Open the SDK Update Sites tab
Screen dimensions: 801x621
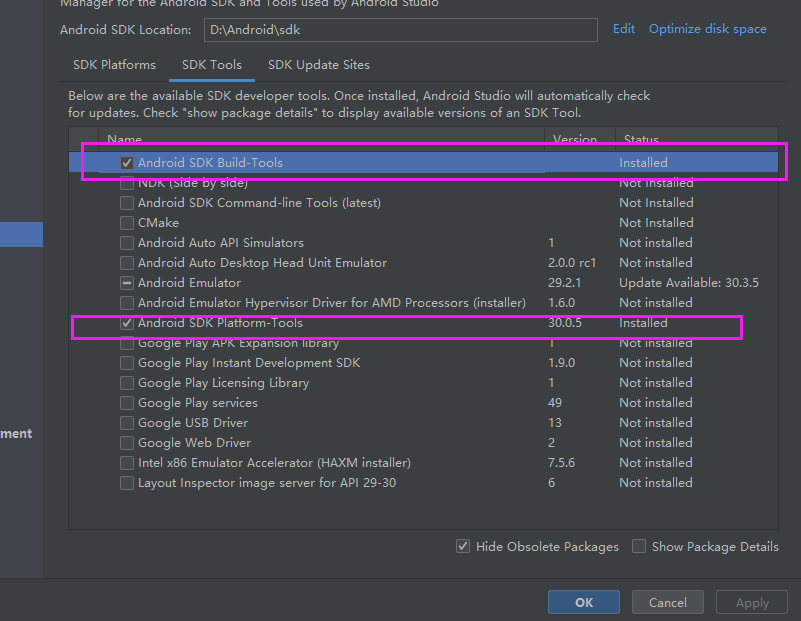coord(319,65)
